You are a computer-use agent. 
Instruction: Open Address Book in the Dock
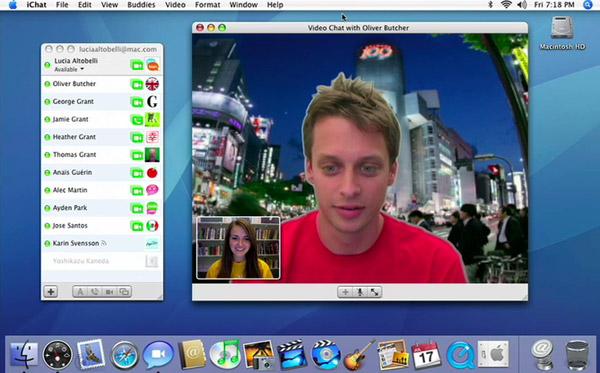[192, 354]
